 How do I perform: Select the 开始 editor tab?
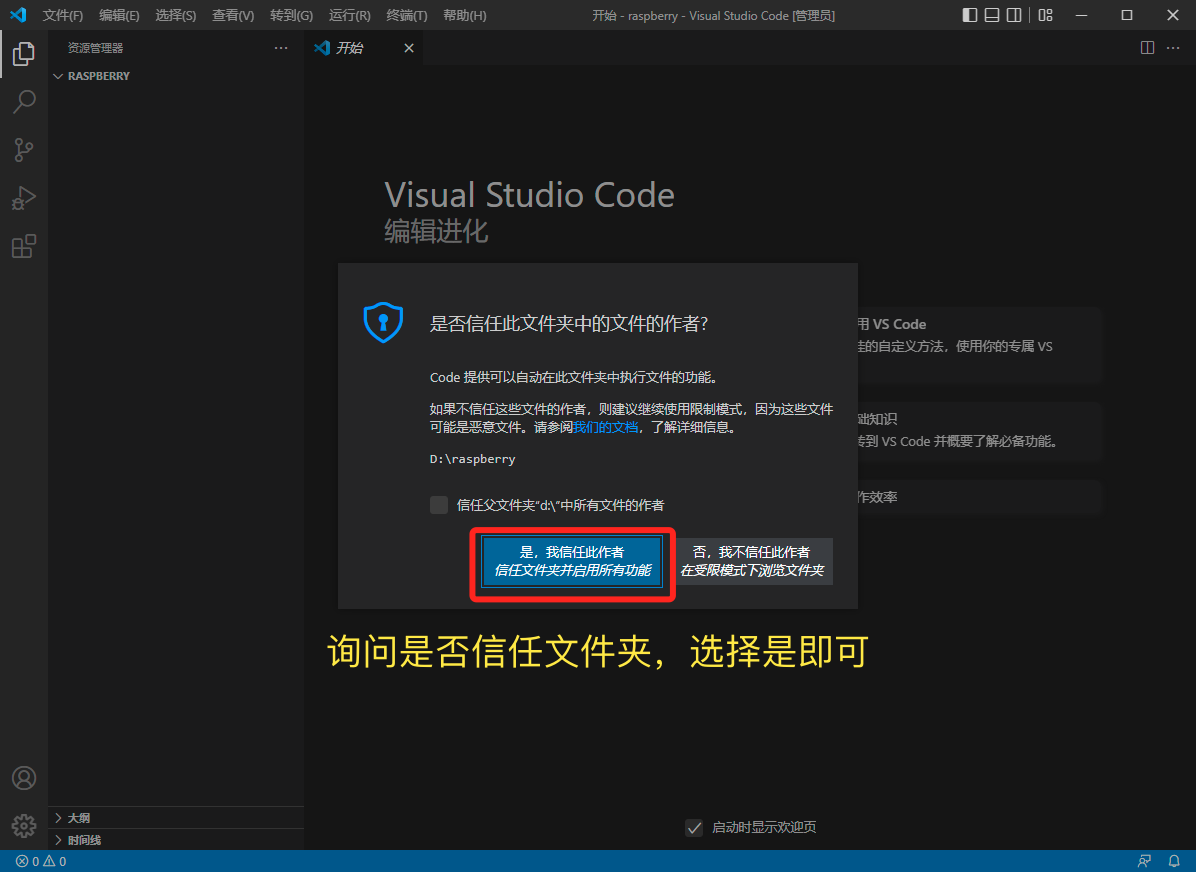pos(364,48)
